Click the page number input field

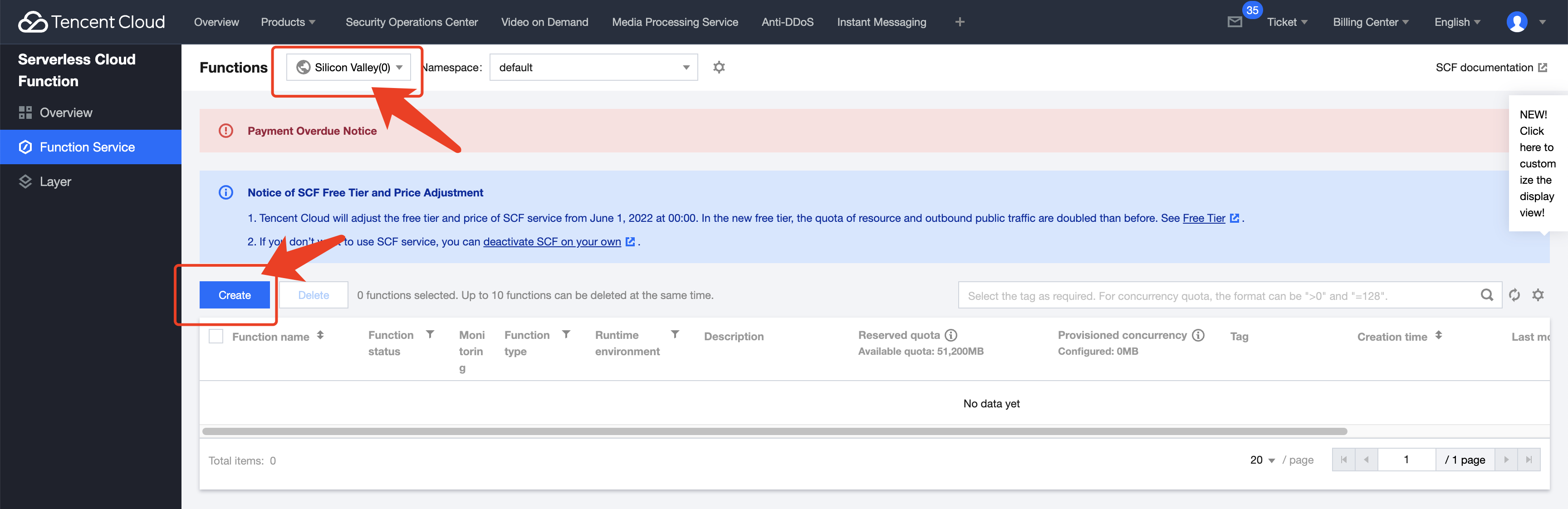click(1406, 460)
